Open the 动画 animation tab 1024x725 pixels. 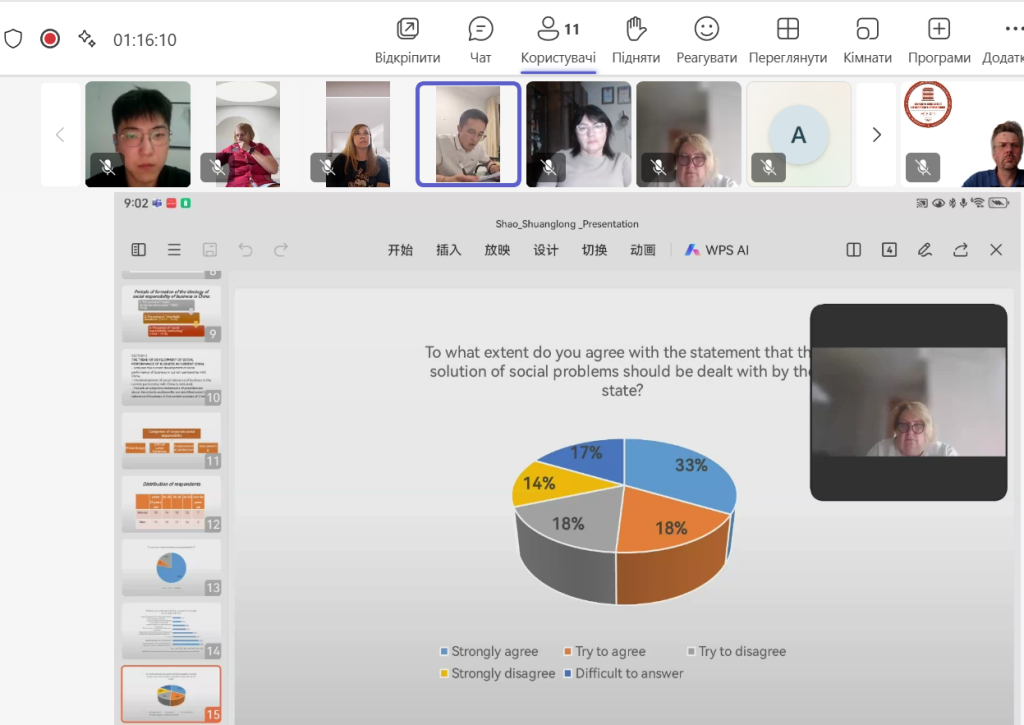point(643,250)
